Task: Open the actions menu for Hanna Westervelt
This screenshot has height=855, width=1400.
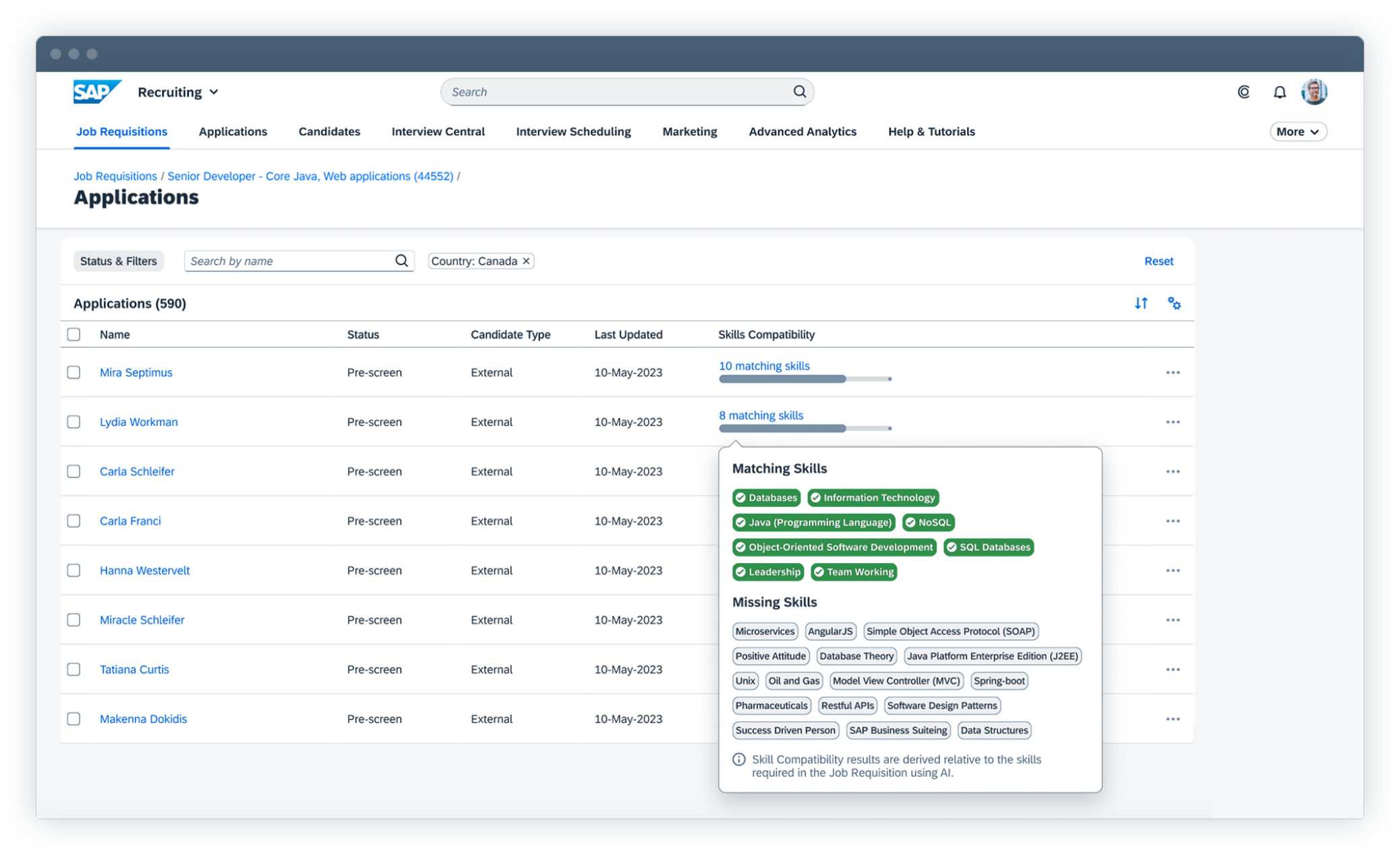Action: [x=1173, y=570]
